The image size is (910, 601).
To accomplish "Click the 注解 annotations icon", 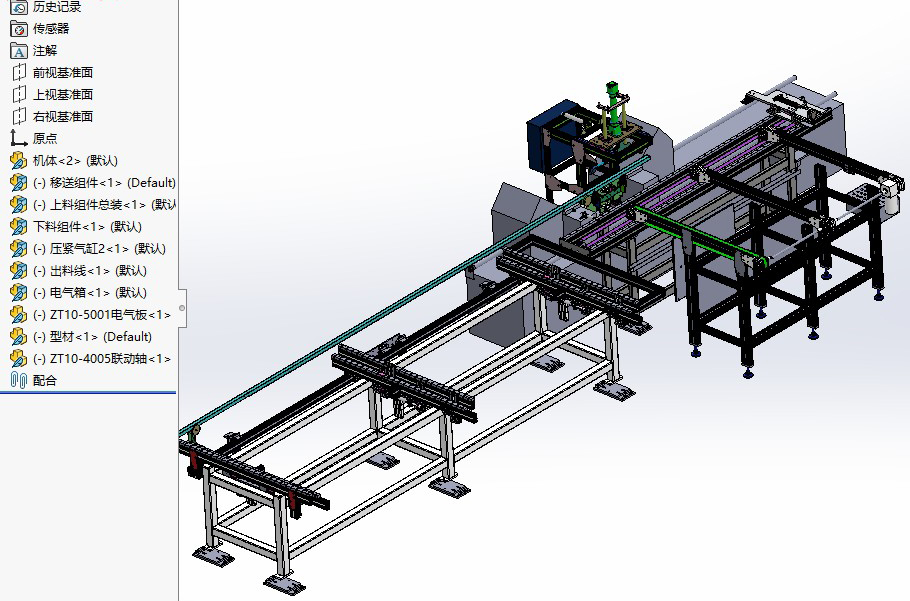I will (x=19, y=51).
